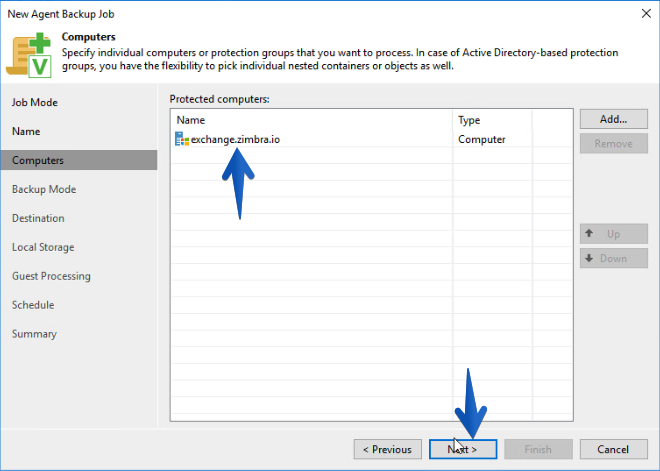Sort the list by Name column header

coord(312,120)
